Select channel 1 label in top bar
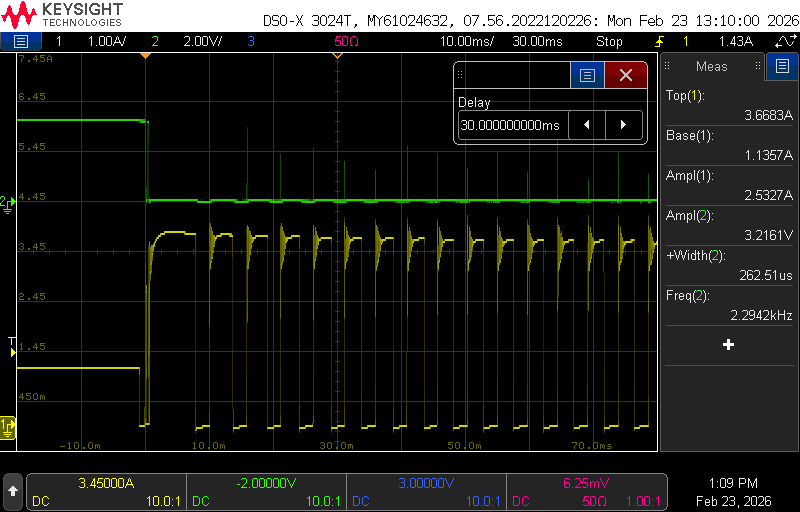 pos(59,41)
